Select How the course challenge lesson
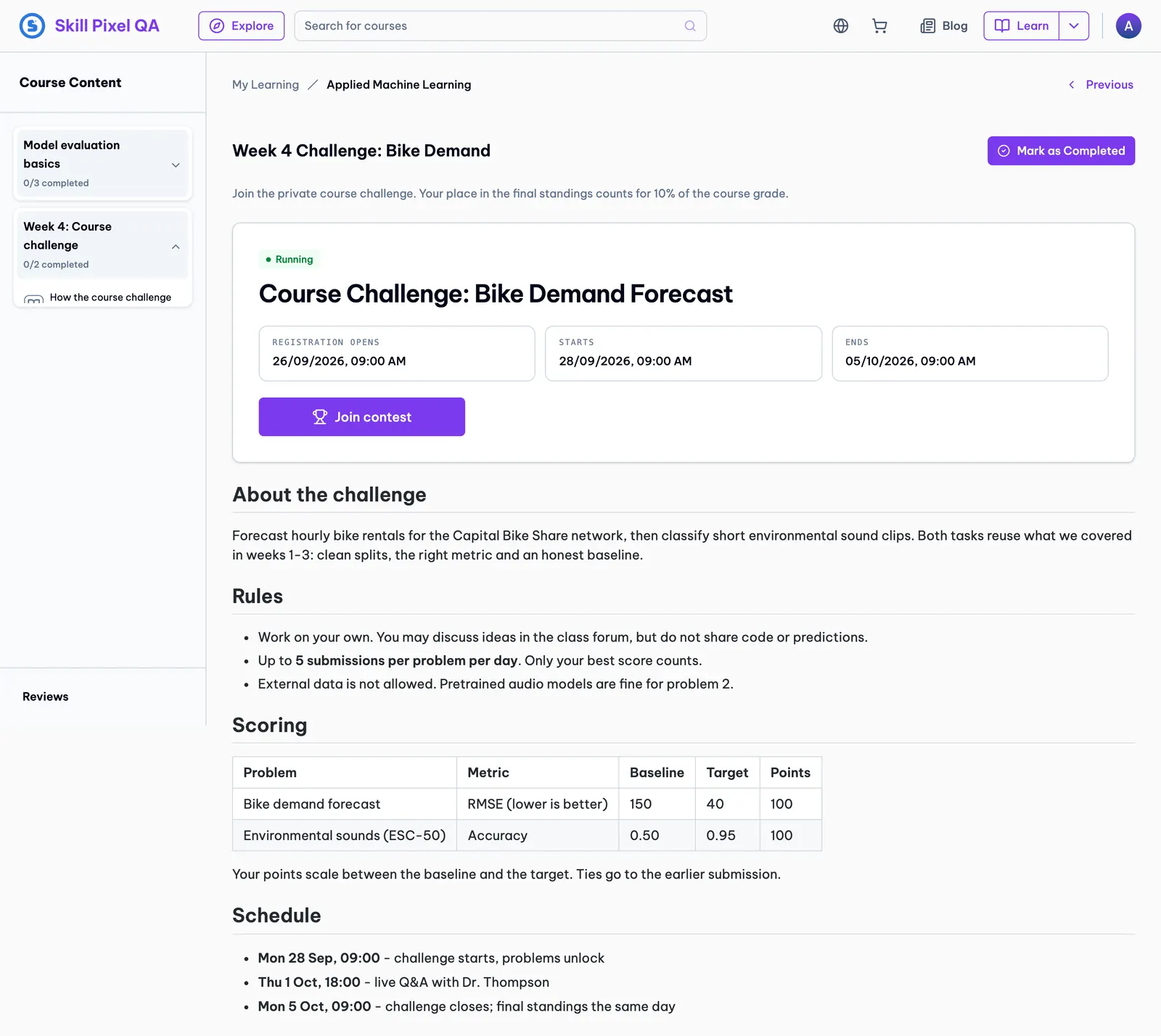1161x1036 pixels. [x=103, y=297]
